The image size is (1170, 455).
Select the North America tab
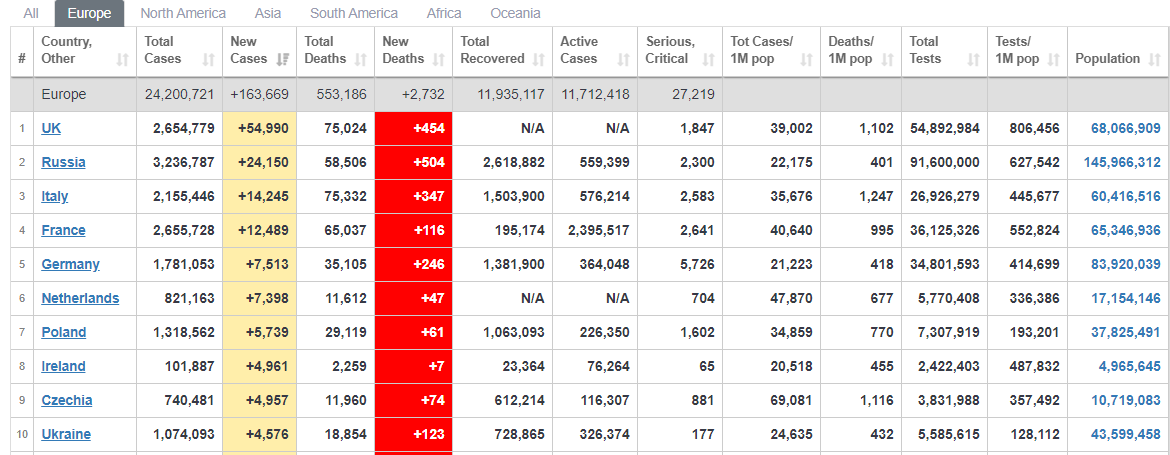tap(183, 13)
